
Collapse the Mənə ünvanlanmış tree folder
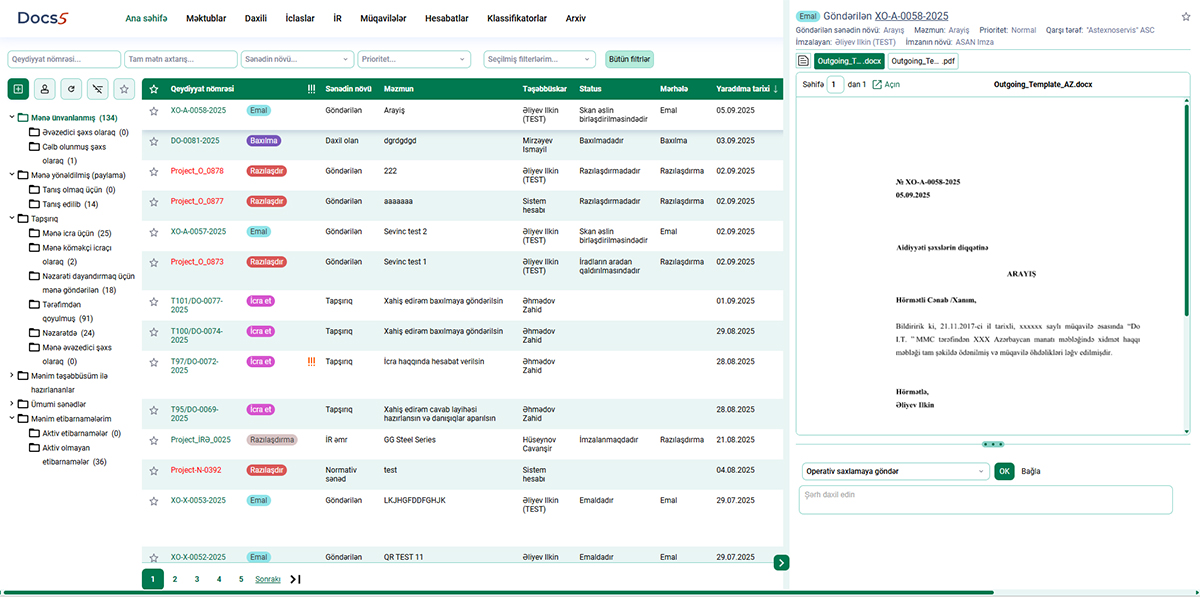click(11, 118)
